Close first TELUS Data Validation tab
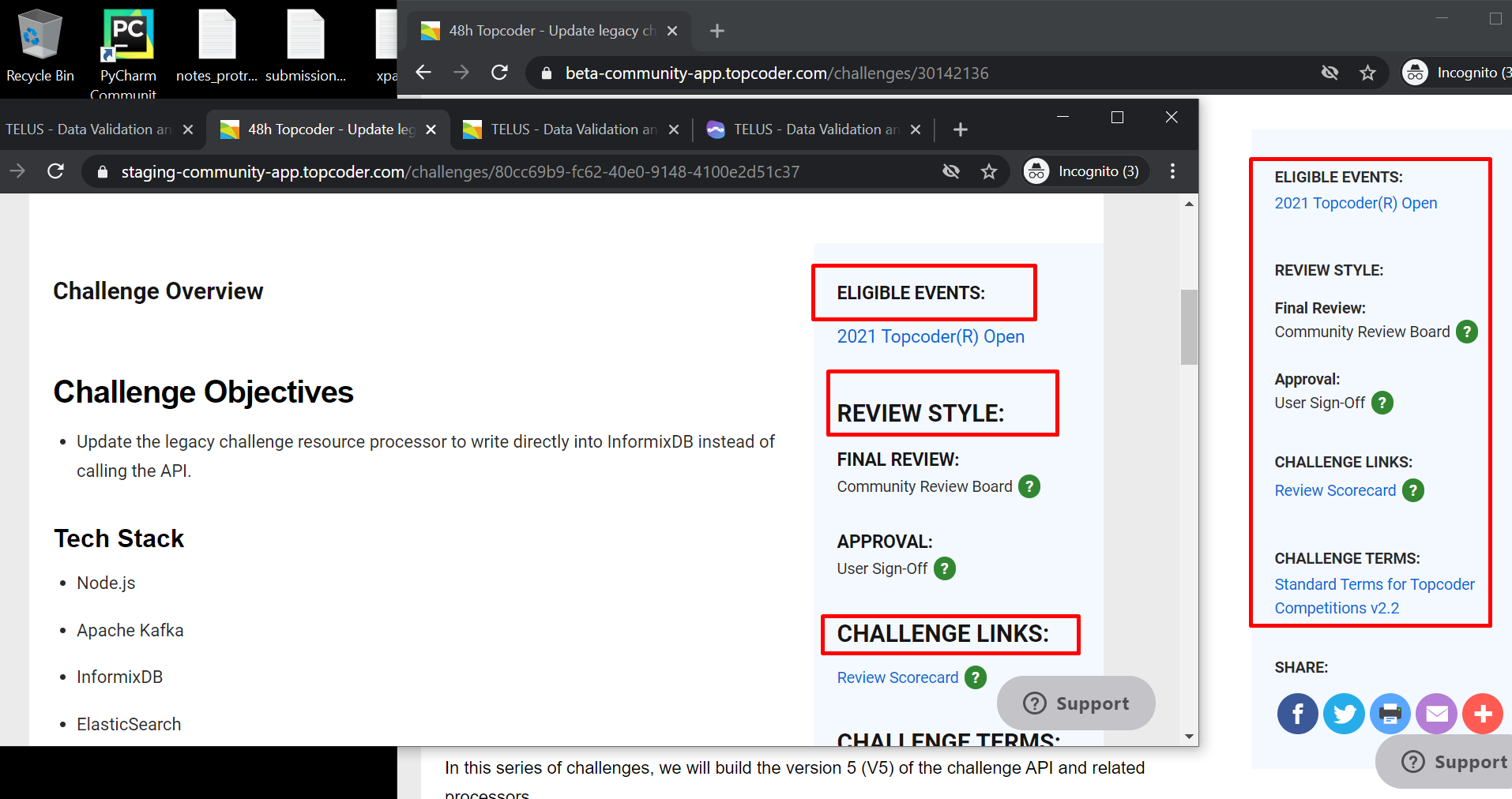Viewport: 1512px width, 799px height. click(188, 129)
